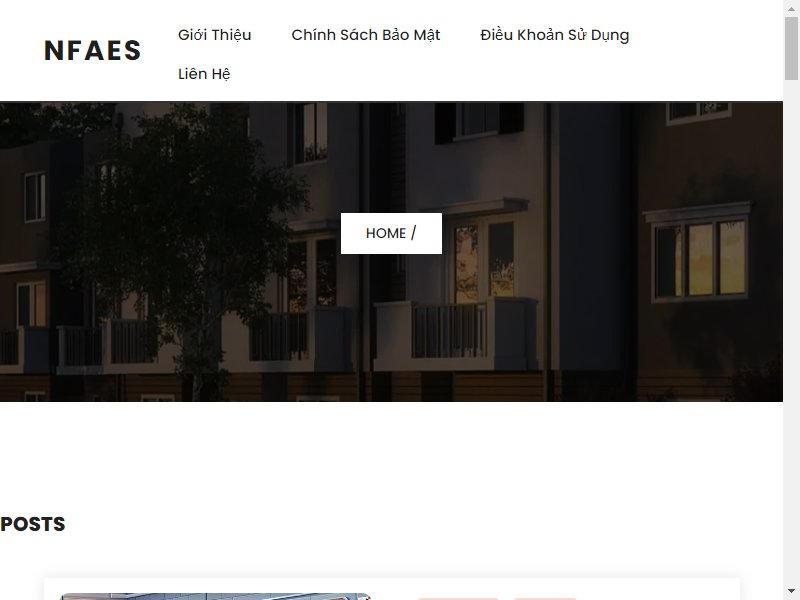This screenshot has width=800, height=600.
Task: Click the empty scrollbar track below thumb
Action: click(x=791, y=332)
